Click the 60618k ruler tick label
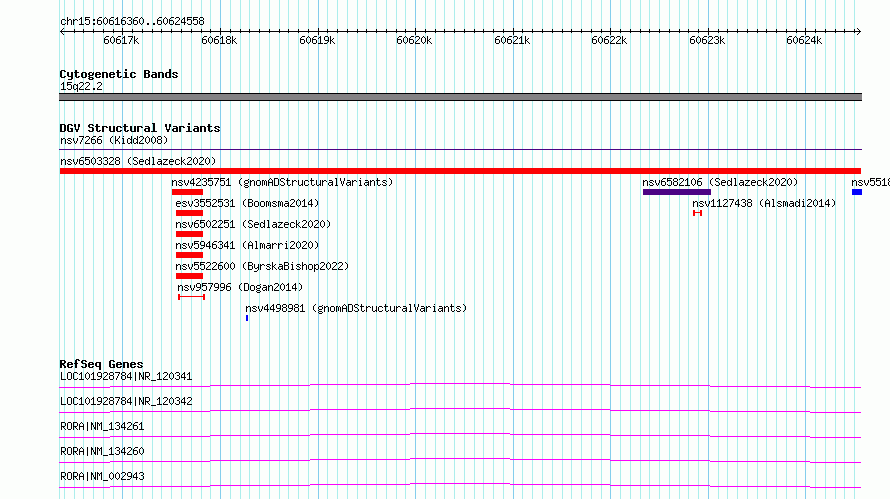The width and height of the screenshot is (890, 499). tap(219, 40)
